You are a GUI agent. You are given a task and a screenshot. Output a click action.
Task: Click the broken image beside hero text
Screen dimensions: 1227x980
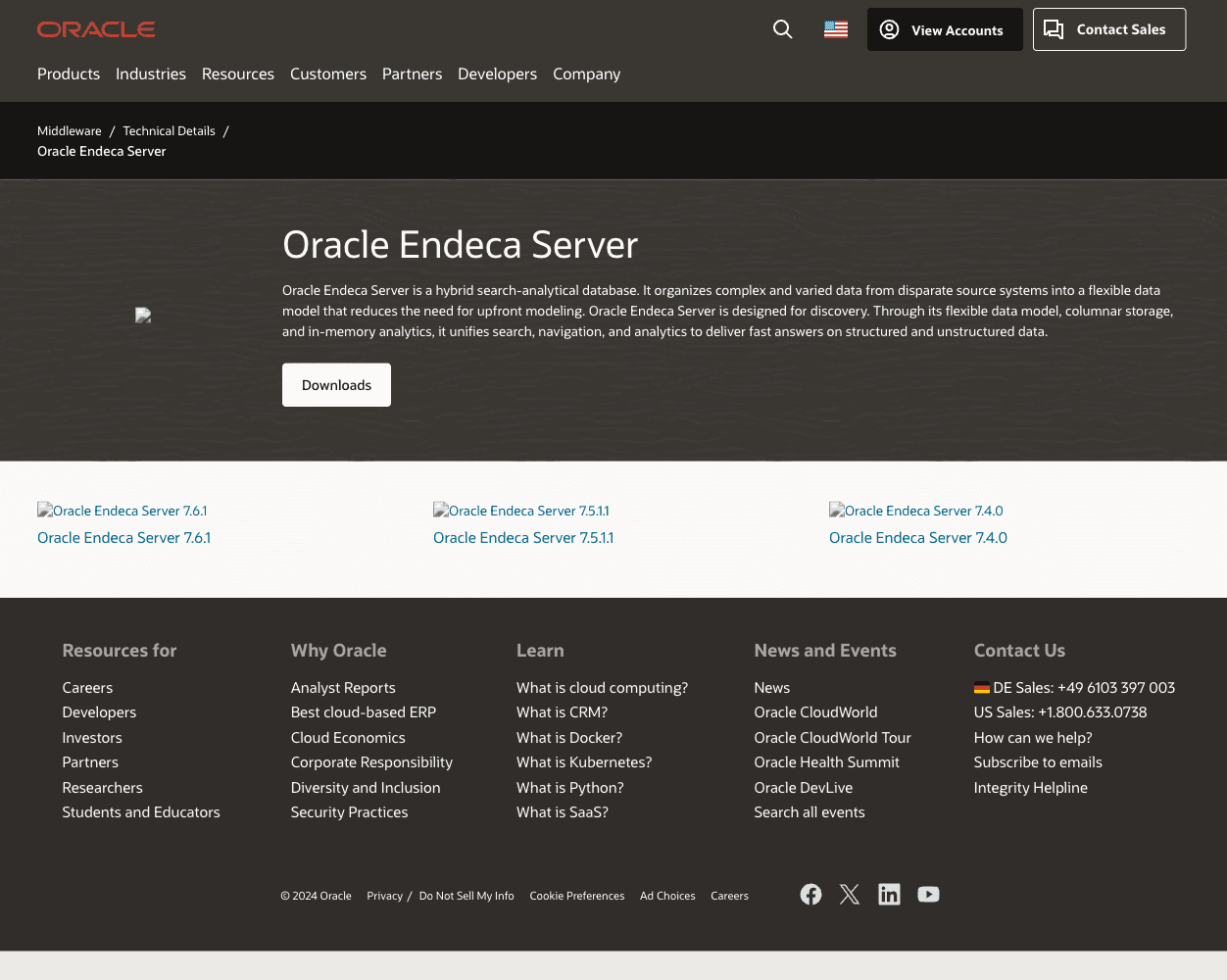143,315
